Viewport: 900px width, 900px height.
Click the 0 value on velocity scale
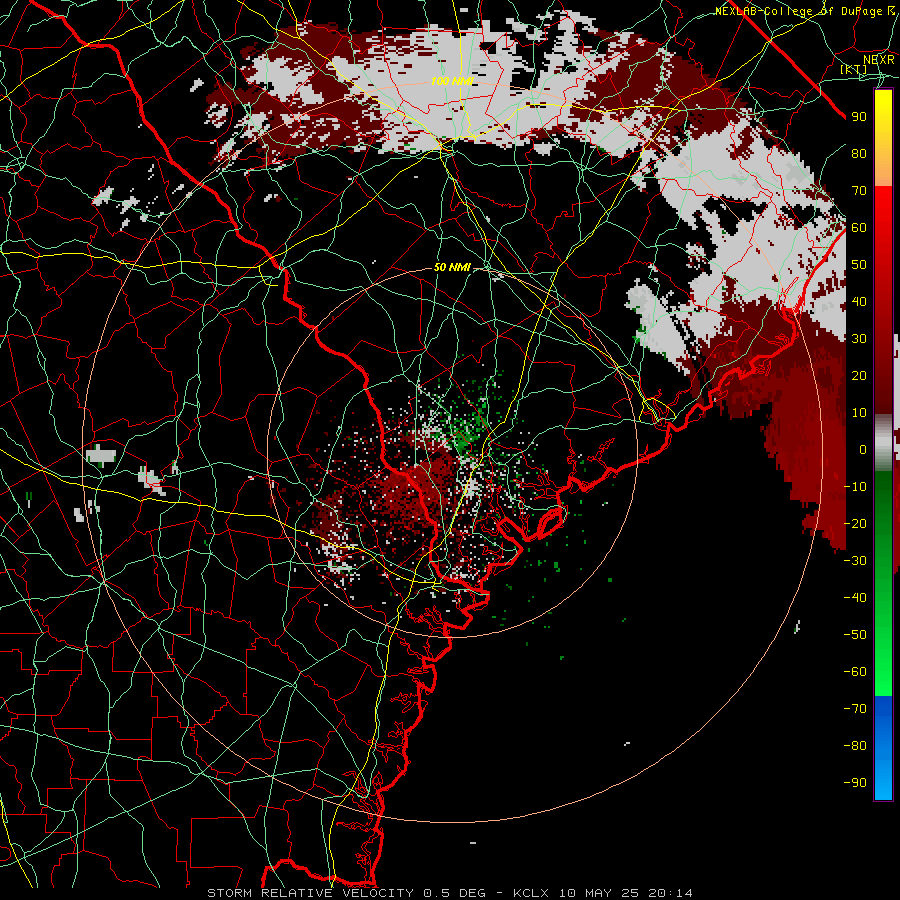pyautogui.click(x=863, y=449)
